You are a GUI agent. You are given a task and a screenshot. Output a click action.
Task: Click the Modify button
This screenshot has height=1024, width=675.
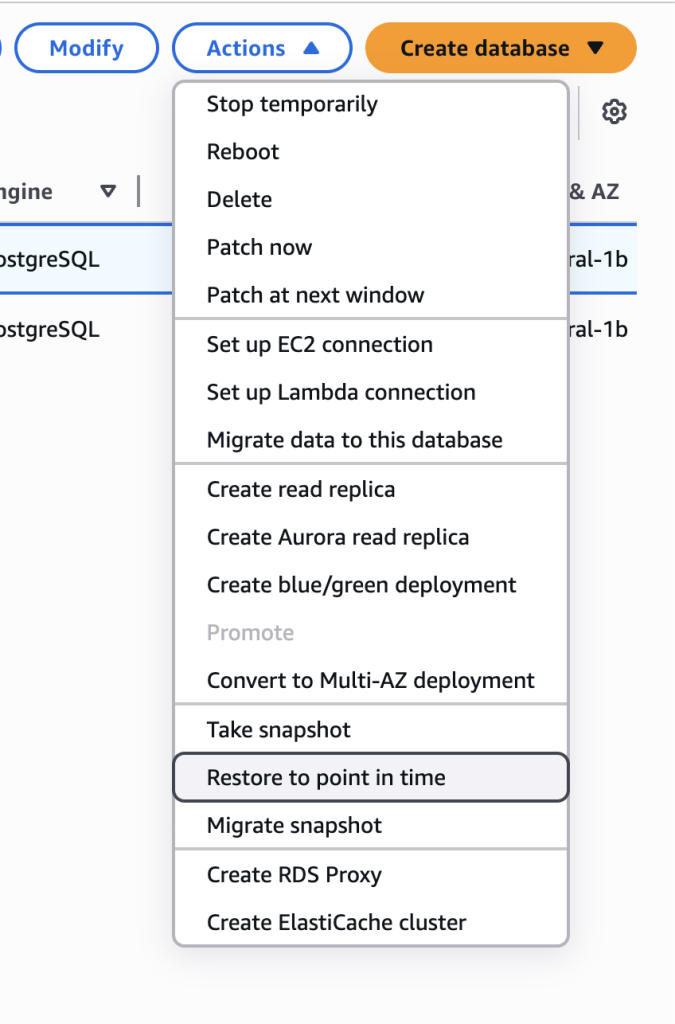tap(86, 48)
